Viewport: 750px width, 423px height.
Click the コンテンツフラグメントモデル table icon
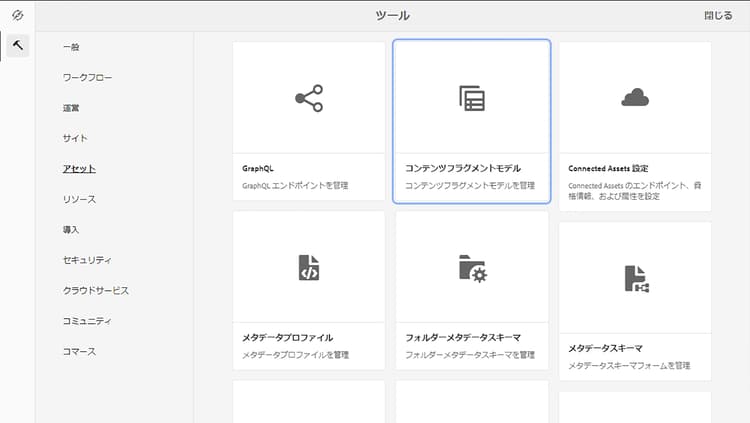pos(472,98)
